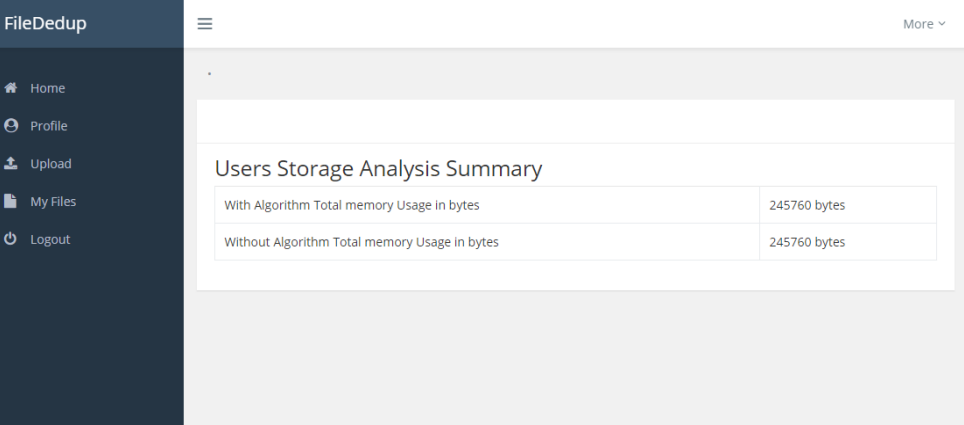Click the Logout power icon

click(x=11, y=239)
